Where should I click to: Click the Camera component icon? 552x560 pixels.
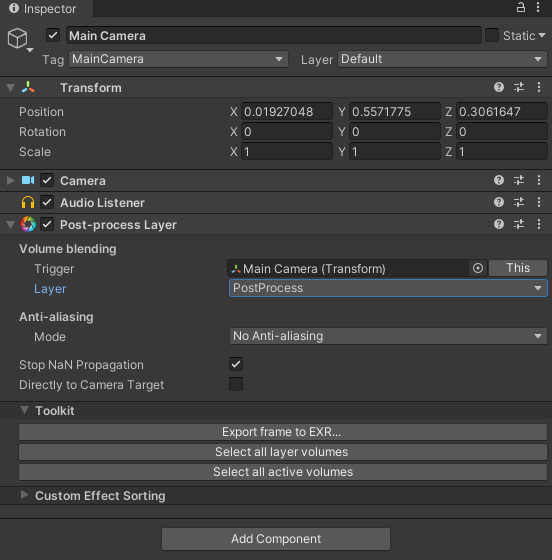pos(28,180)
